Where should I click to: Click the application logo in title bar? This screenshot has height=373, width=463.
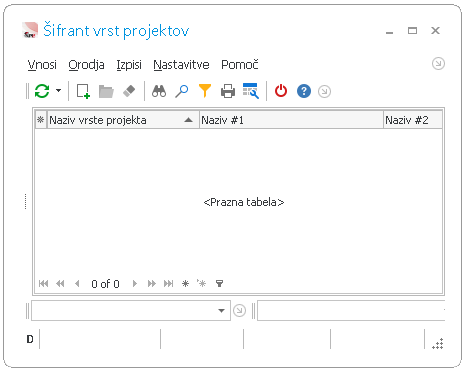tap(30, 30)
